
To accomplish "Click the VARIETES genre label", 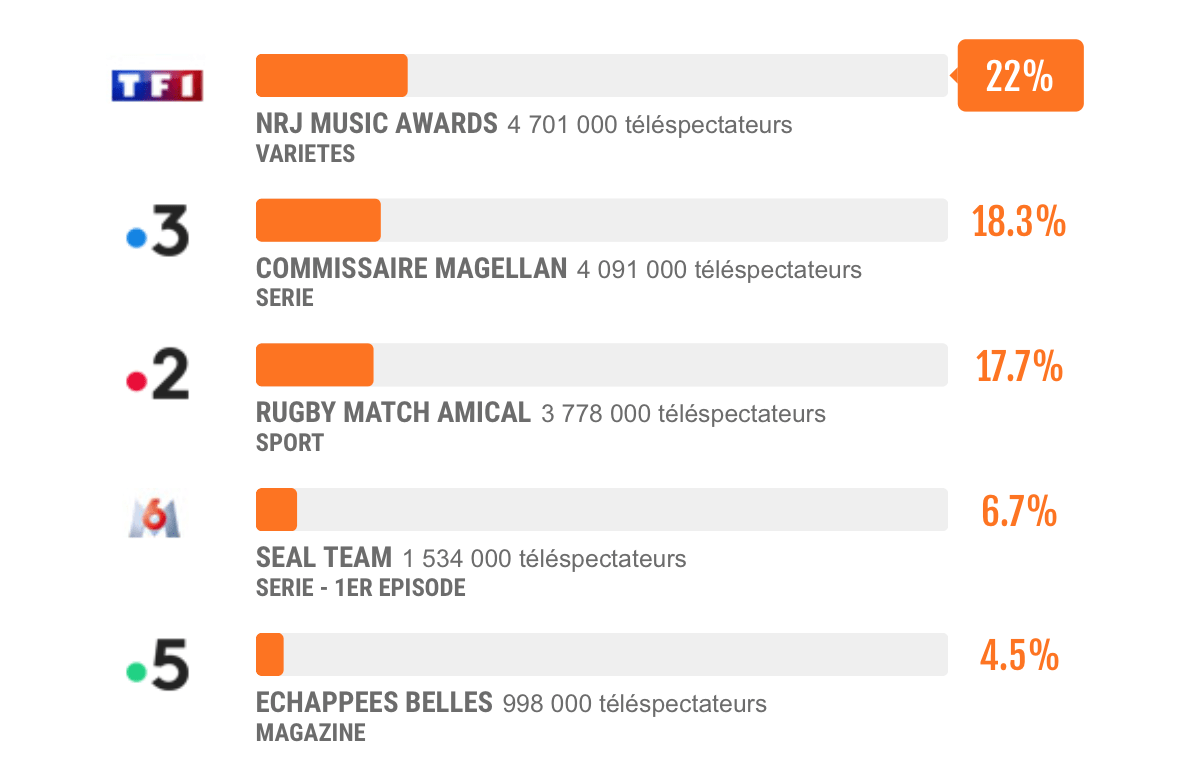I will (305, 153).
